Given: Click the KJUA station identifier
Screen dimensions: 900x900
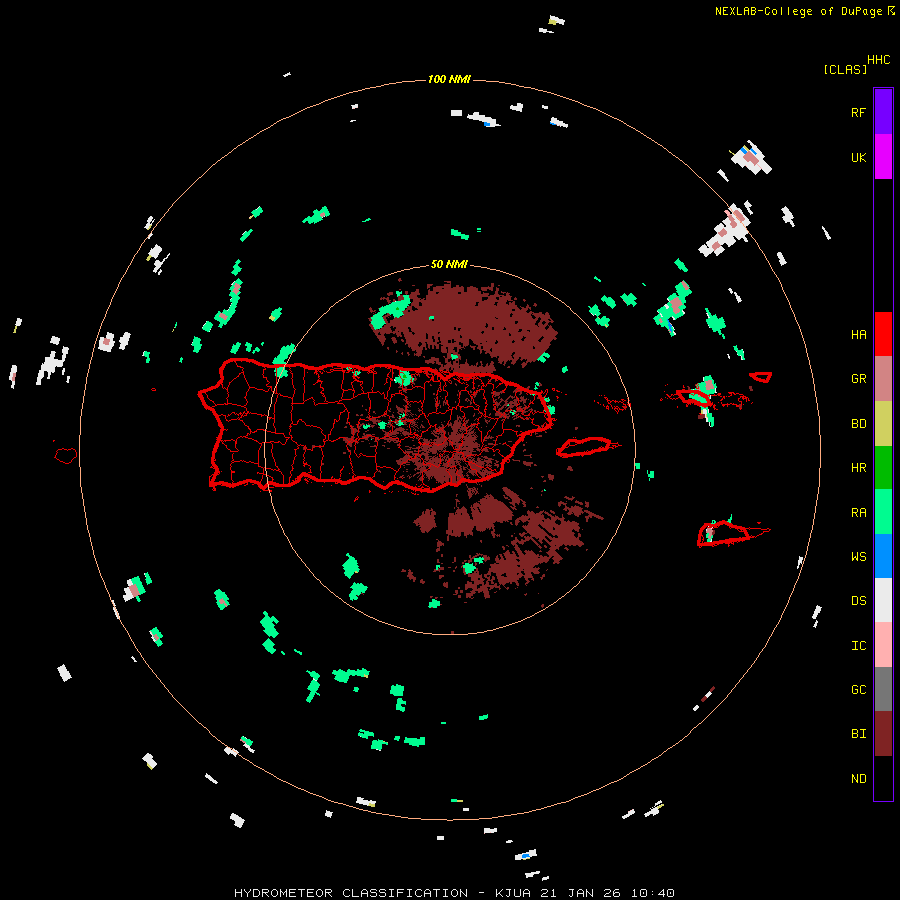Looking at the screenshot, I should (513, 893).
